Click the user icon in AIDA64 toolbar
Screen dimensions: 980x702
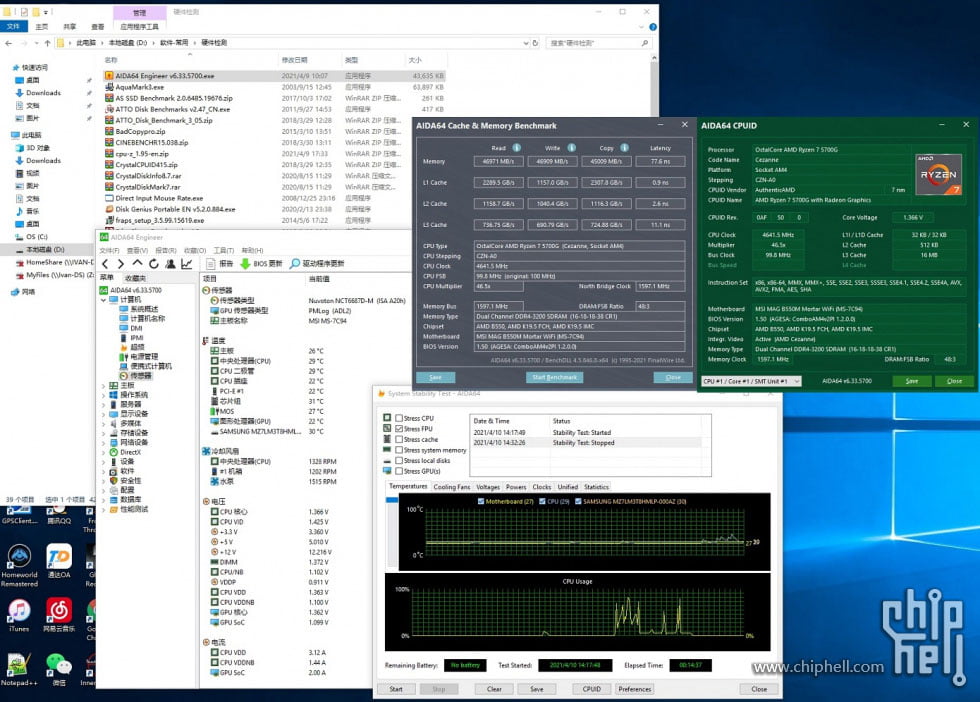pyautogui.click(x=170, y=262)
